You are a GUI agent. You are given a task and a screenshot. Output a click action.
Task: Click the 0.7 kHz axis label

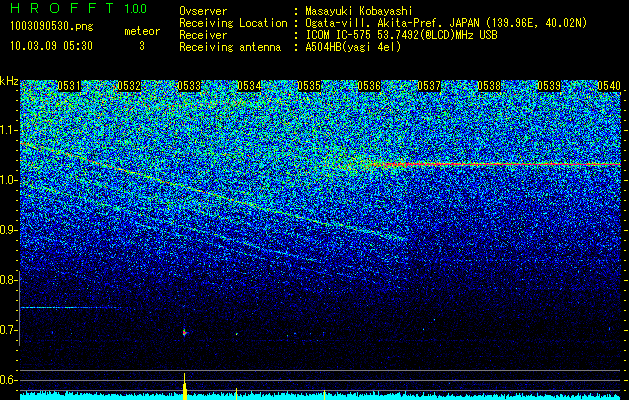click(x=8, y=330)
